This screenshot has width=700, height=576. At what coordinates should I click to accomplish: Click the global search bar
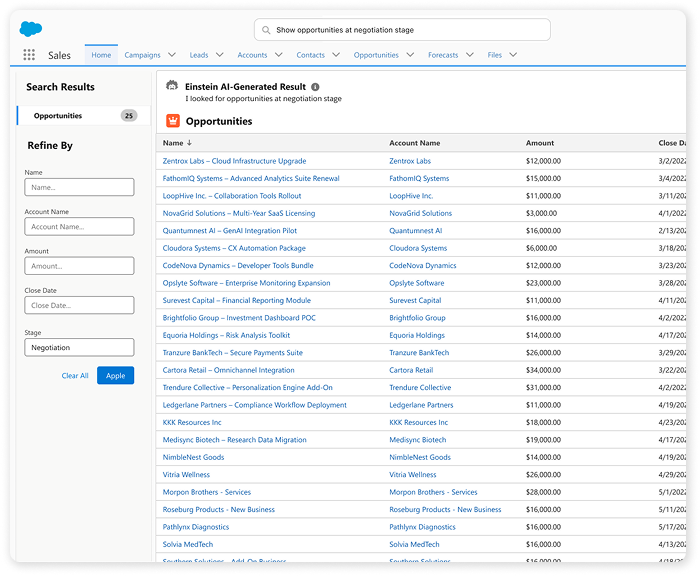pos(402,30)
